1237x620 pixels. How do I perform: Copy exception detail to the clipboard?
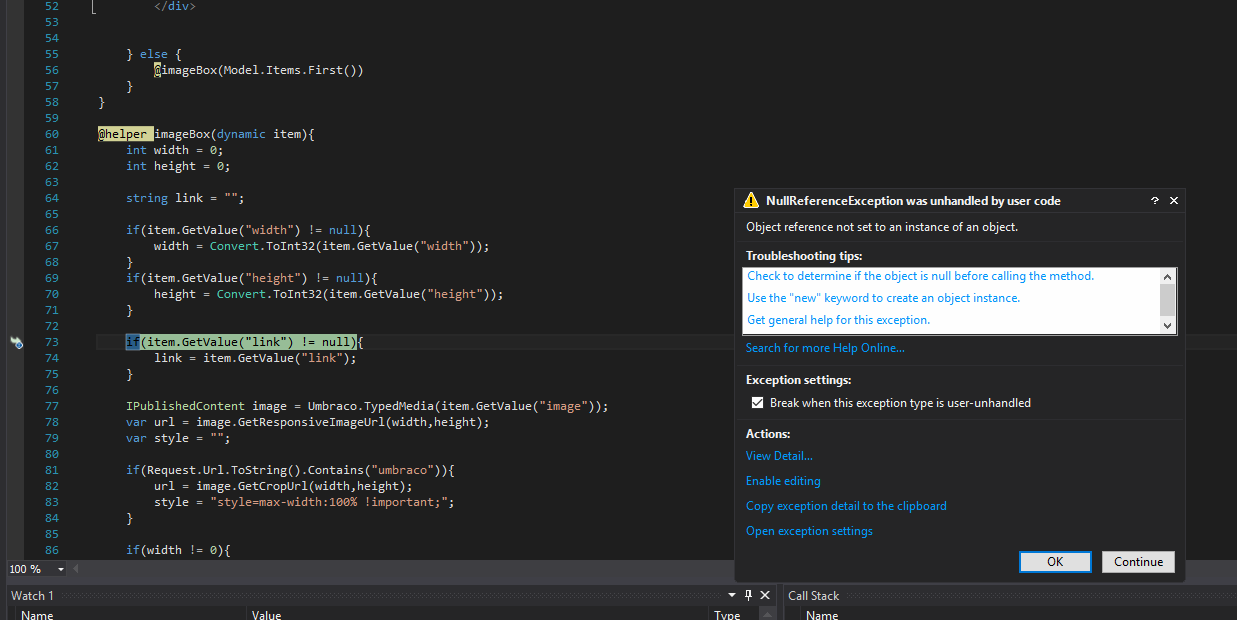click(x=846, y=506)
